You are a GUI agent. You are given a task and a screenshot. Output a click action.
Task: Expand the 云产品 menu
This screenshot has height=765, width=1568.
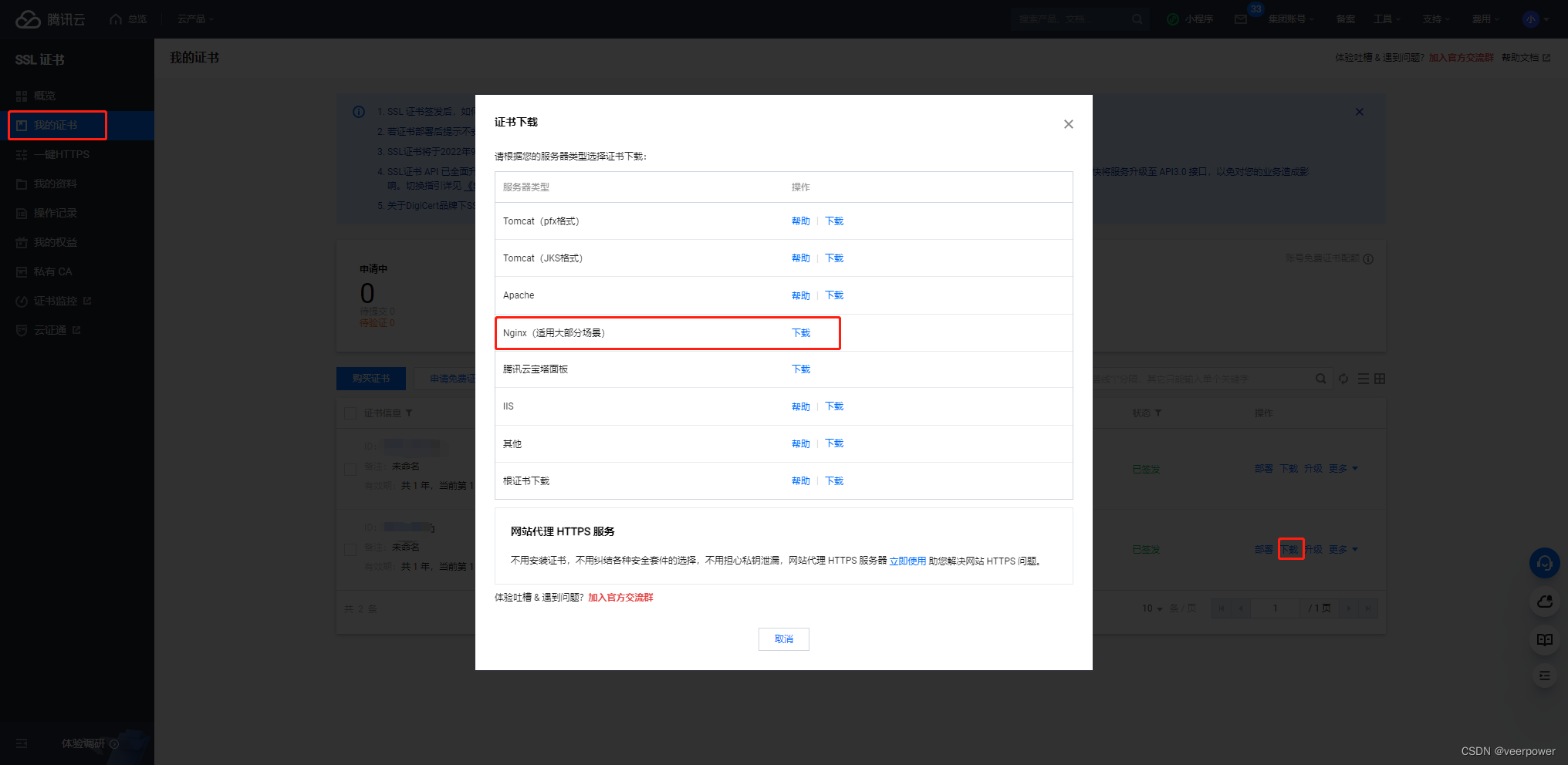(195, 19)
